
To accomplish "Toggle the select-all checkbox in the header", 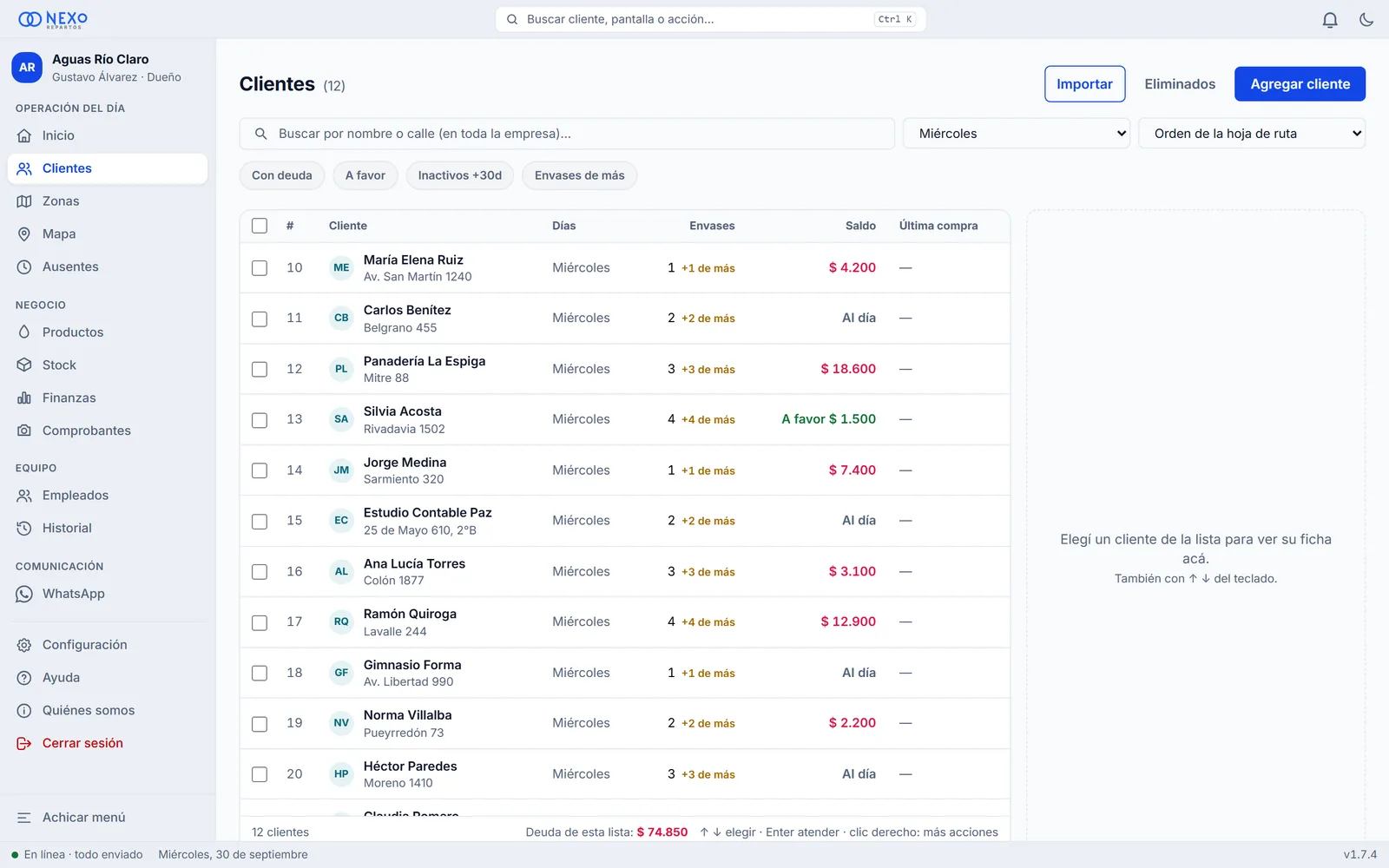I will pyautogui.click(x=260, y=226).
